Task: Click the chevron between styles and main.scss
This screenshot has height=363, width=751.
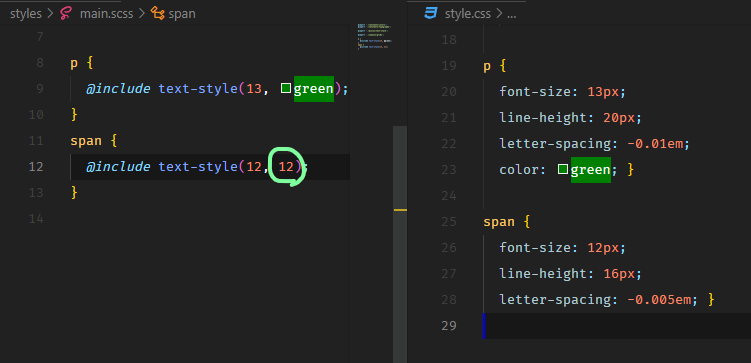Action: pos(51,14)
